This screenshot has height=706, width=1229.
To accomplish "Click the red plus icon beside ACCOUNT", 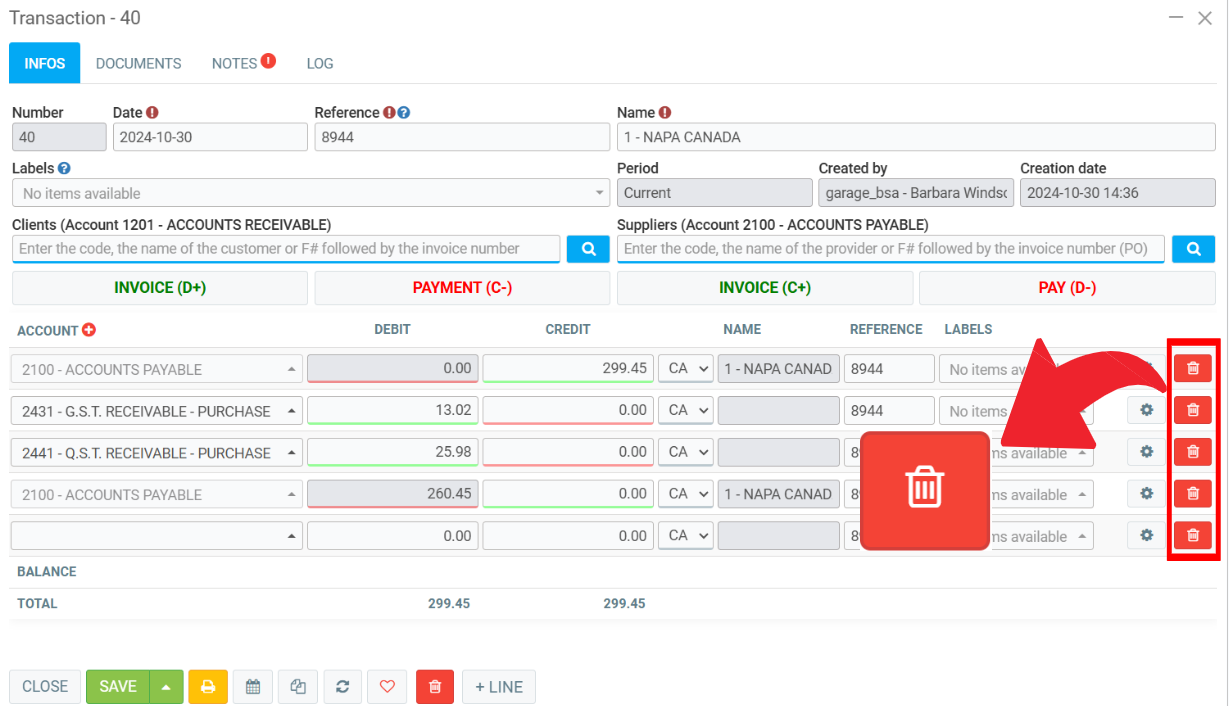I will pos(89,330).
